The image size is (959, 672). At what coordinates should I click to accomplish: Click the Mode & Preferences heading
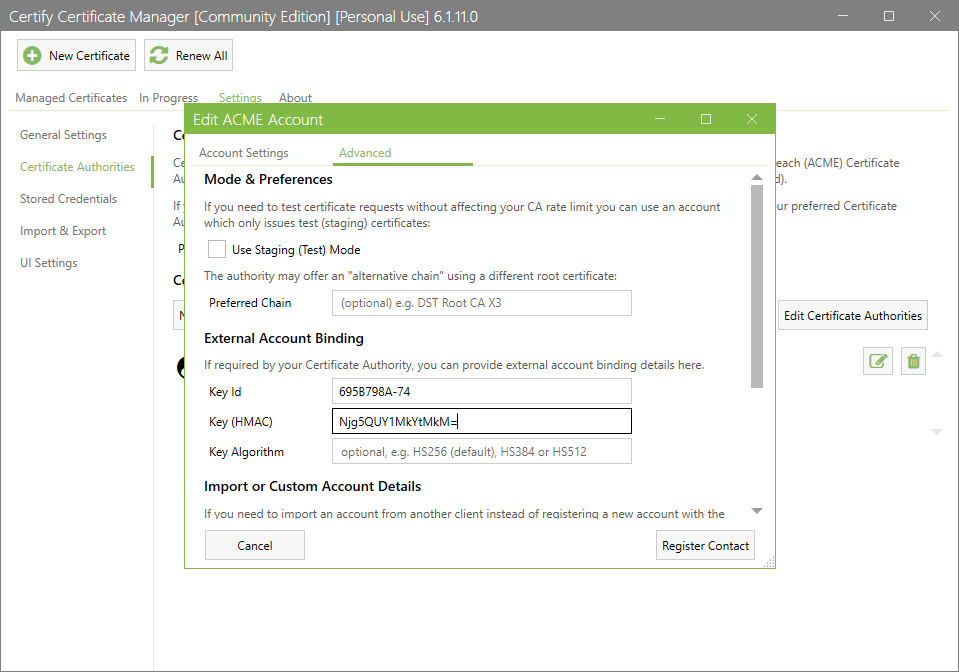(x=268, y=179)
